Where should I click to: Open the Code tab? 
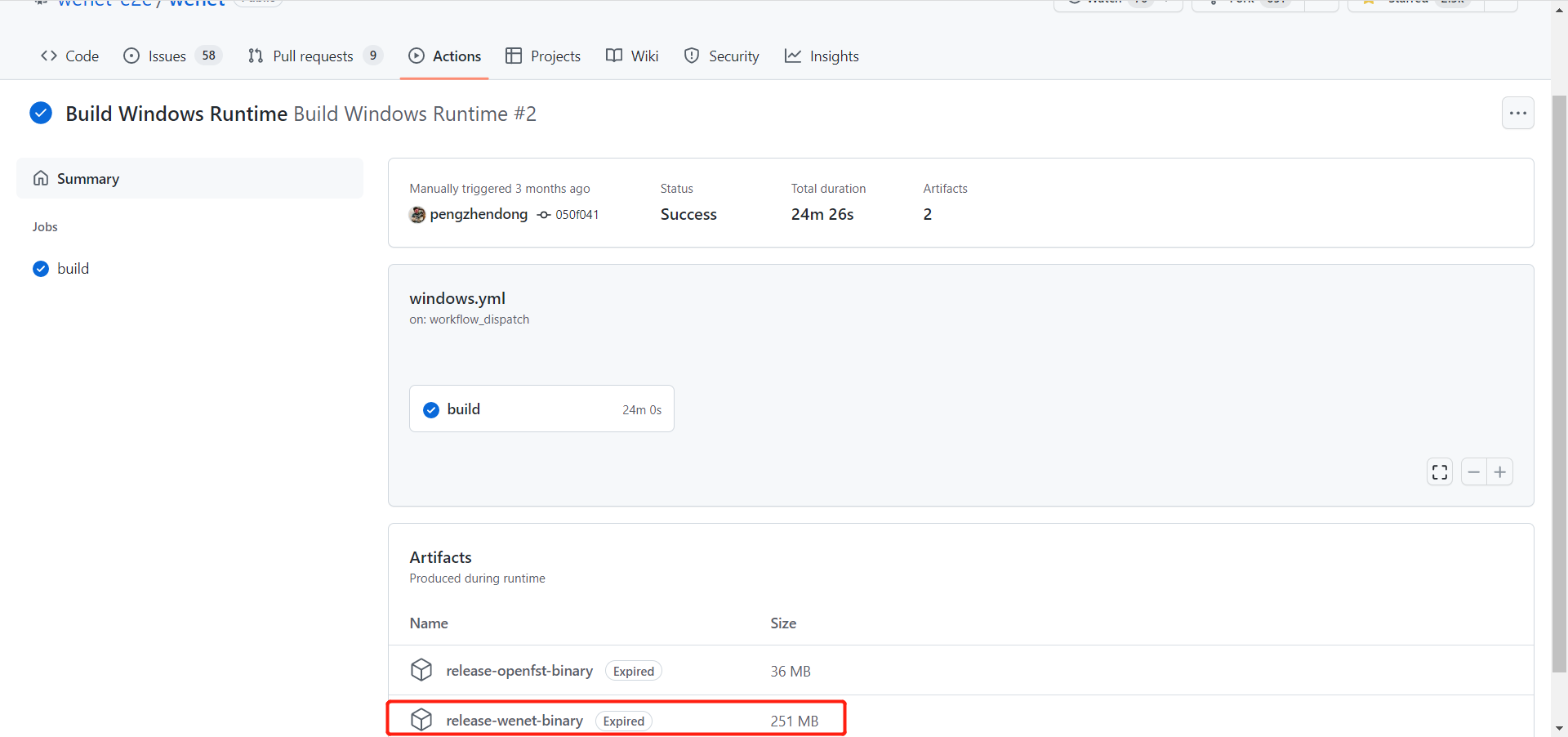point(69,56)
